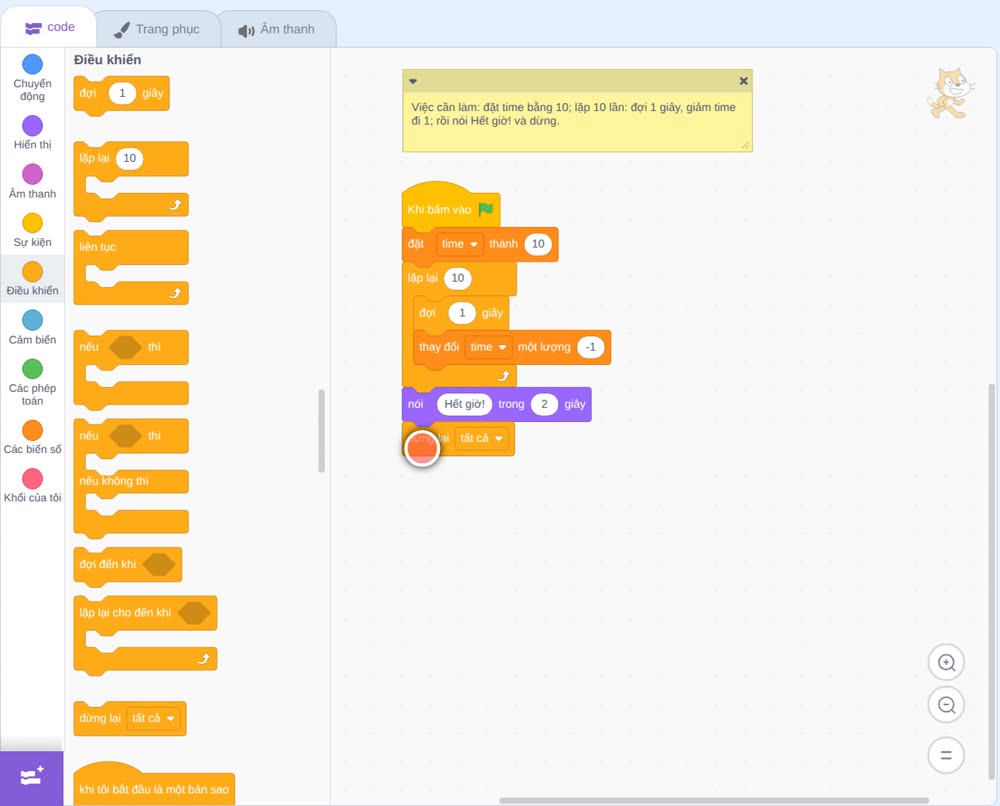Select the Các biến số category circle
Screen dimensions: 1000x806
[x=33, y=430]
